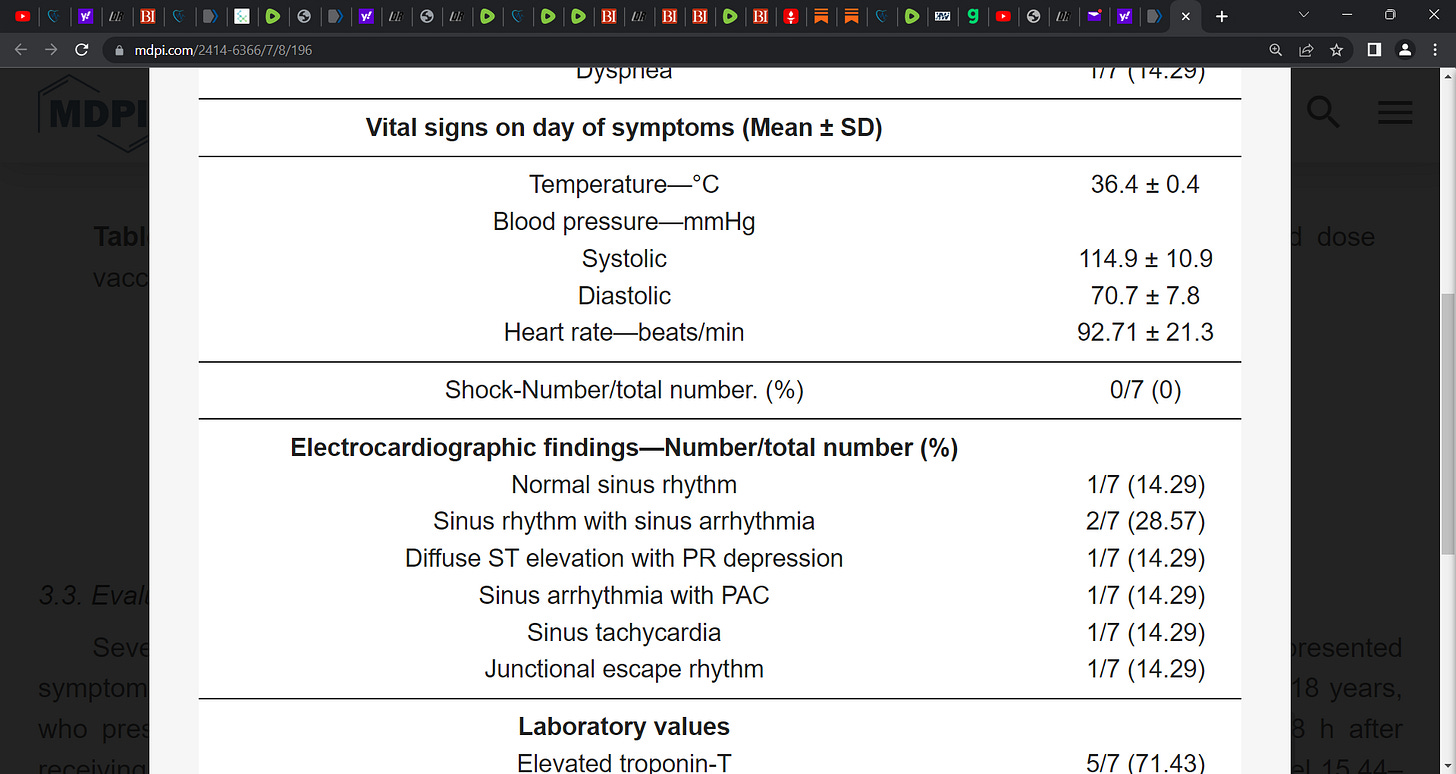
Task: Open a new tab with the plus button
Action: (x=1221, y=16)
